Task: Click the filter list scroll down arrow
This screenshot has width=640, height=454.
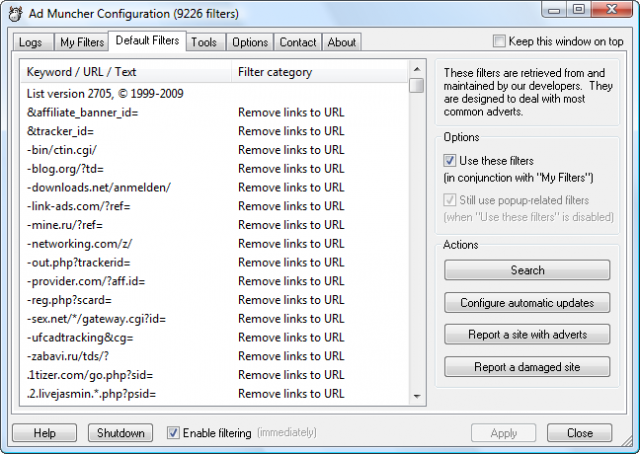Action: pos(417,396)
